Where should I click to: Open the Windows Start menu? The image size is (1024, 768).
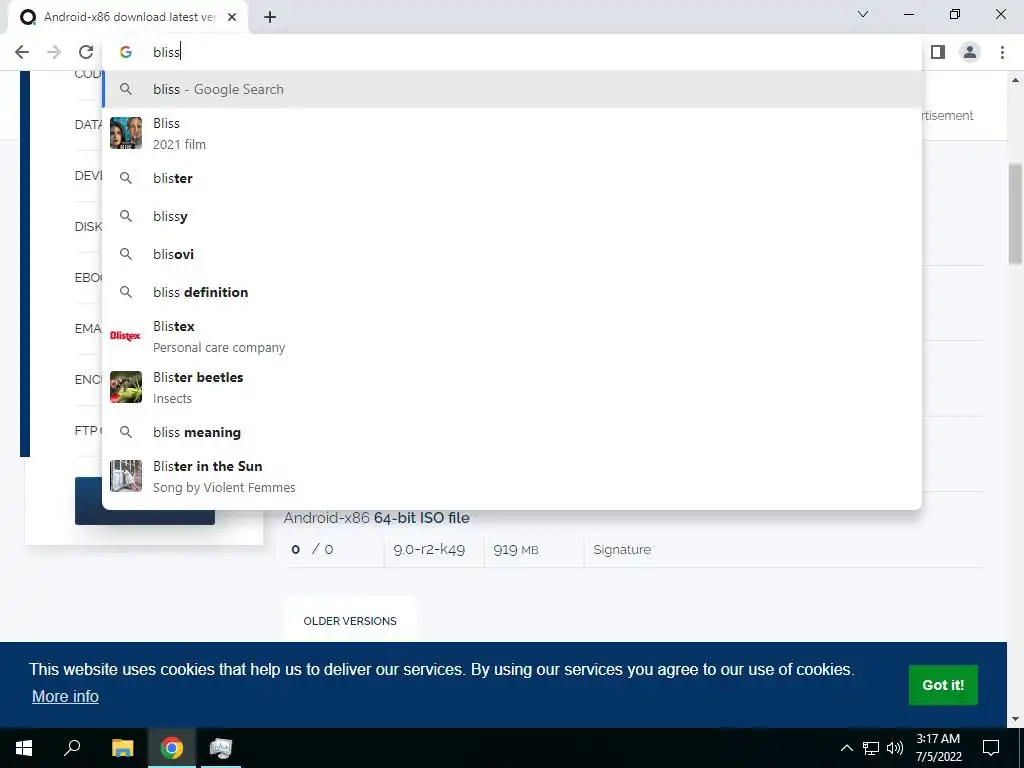[24, 748]
